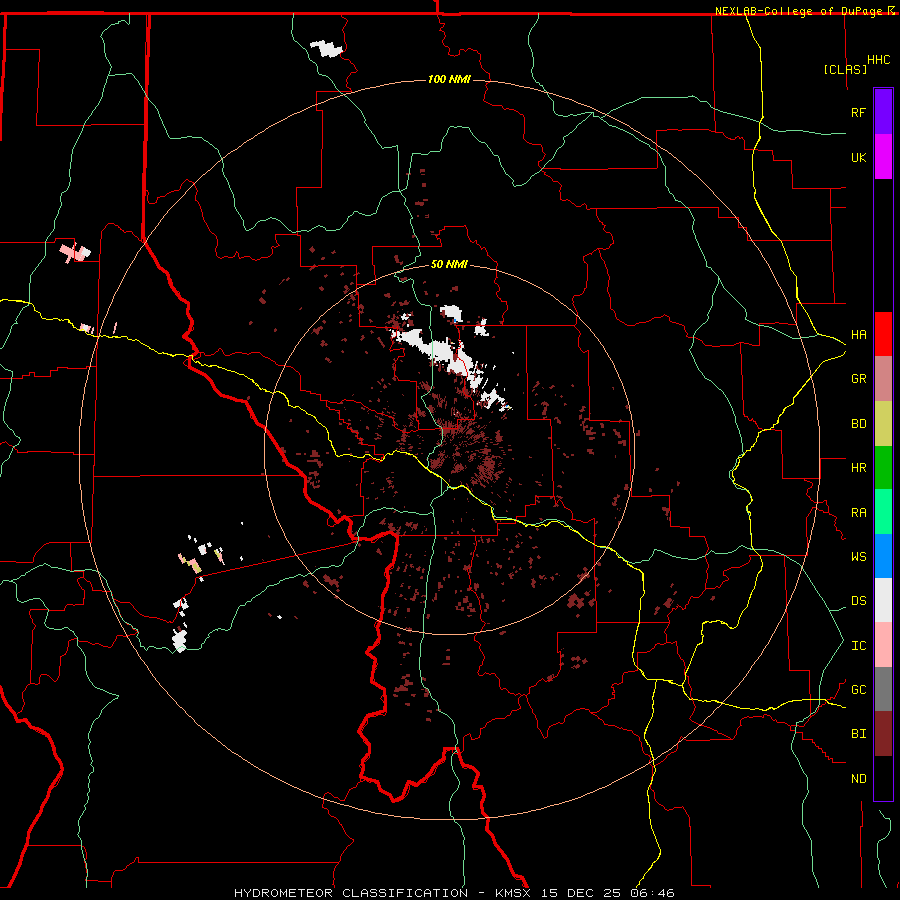Screen dimensions: 900x900
Task: Click the RF purple legend swatch
Action: pyautogui.click(x=883, y=112)
